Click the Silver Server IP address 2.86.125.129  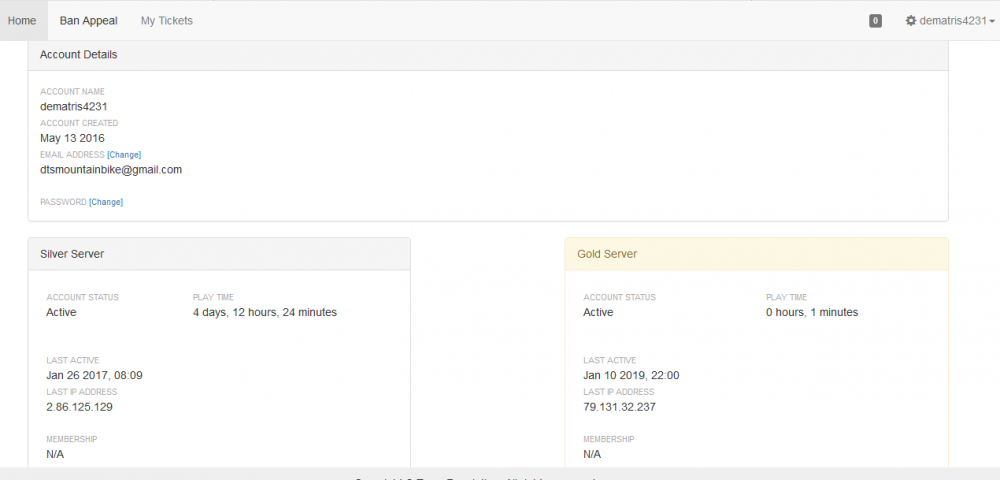[80, 407]
